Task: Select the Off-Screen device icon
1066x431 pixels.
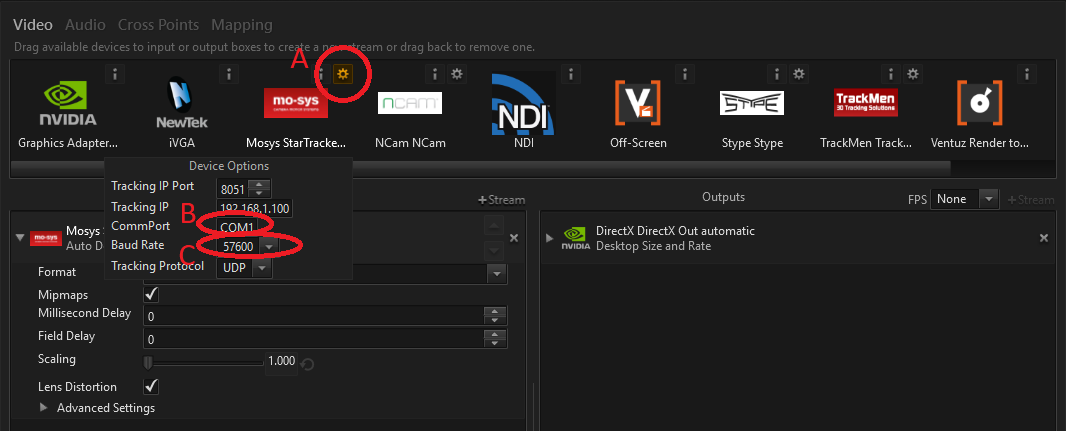Action: click(x=638, y=103)
